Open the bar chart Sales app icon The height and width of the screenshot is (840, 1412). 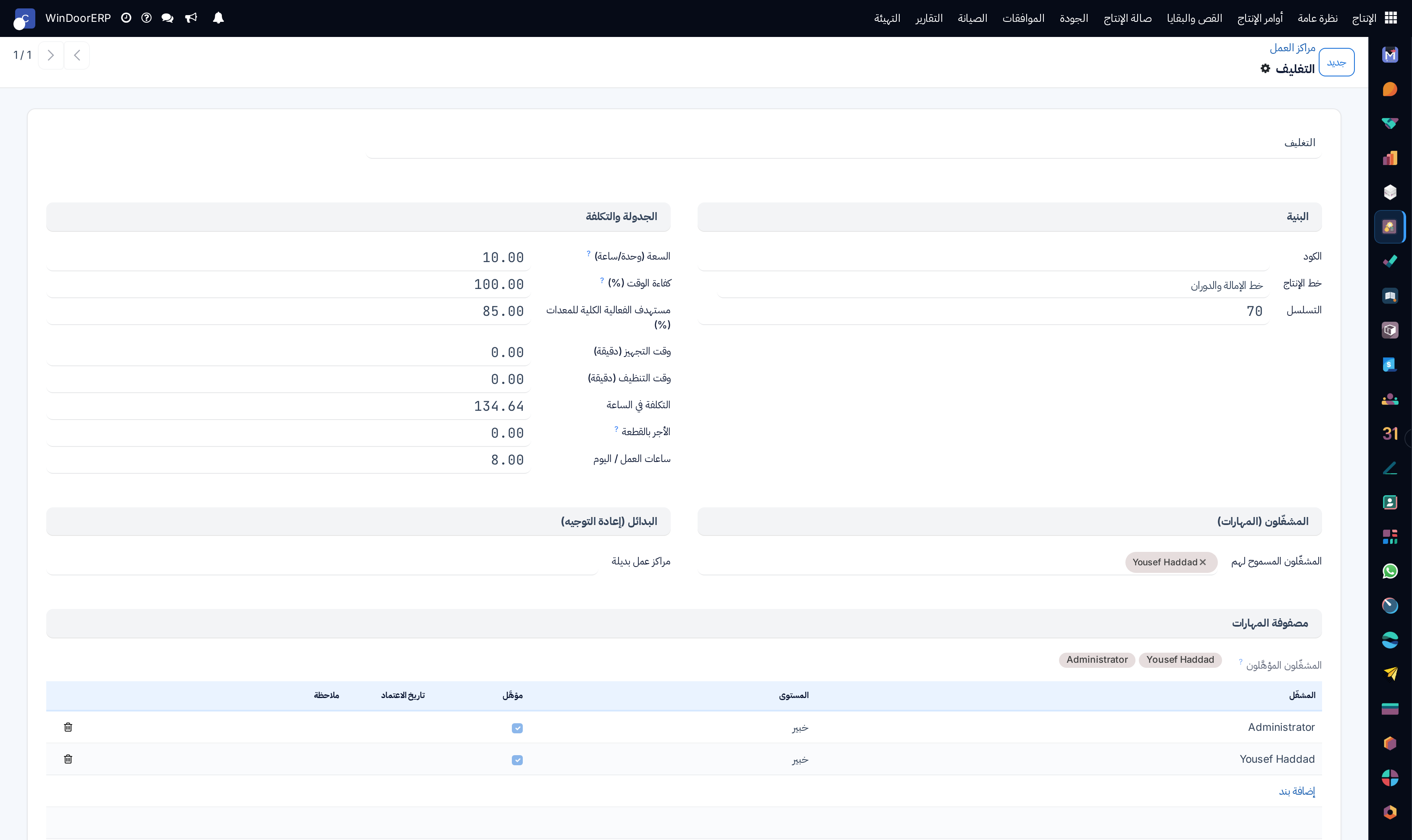click(x=1390, y=158)
